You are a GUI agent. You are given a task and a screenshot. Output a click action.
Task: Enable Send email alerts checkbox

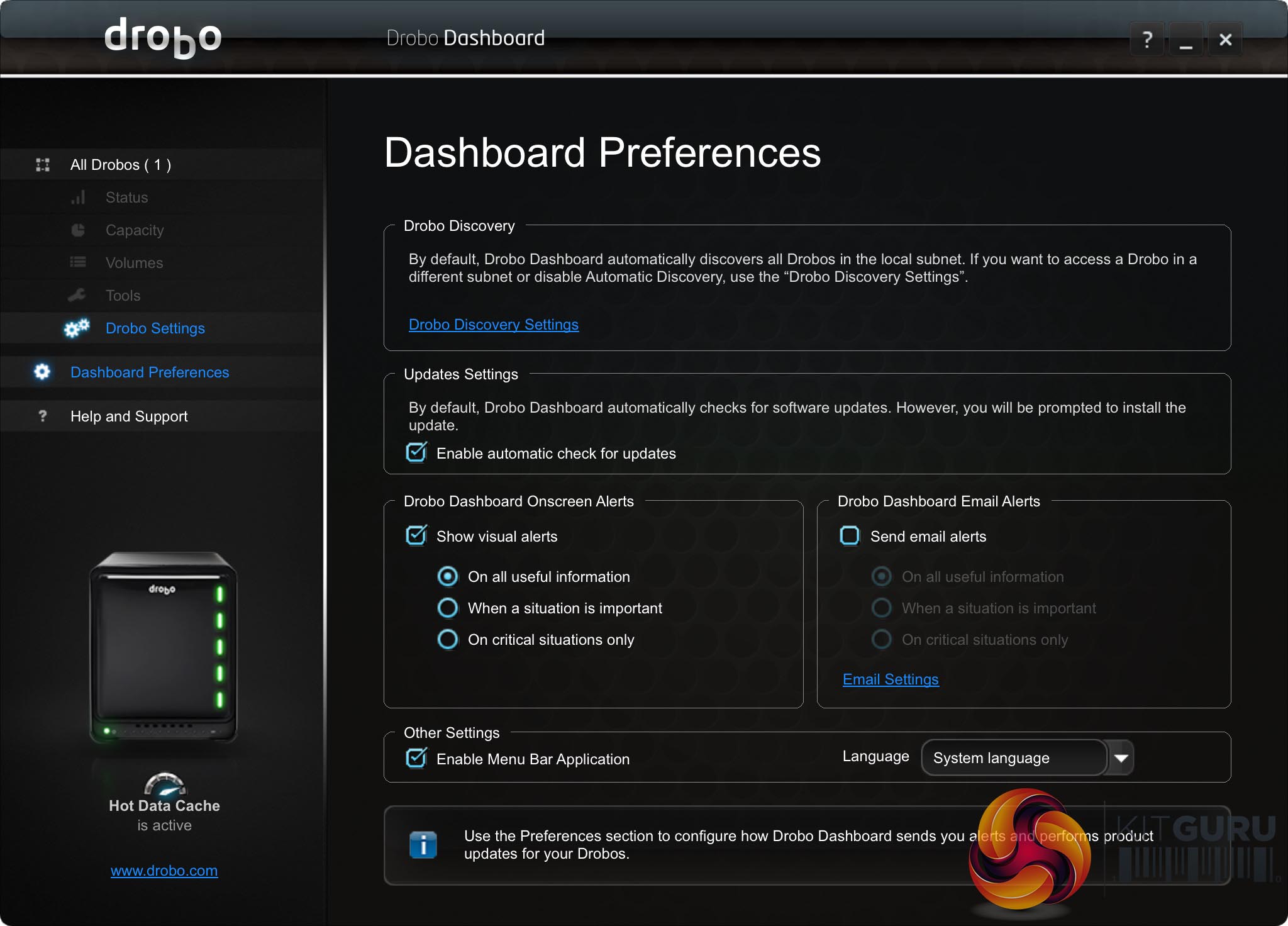tap(850, 536)
